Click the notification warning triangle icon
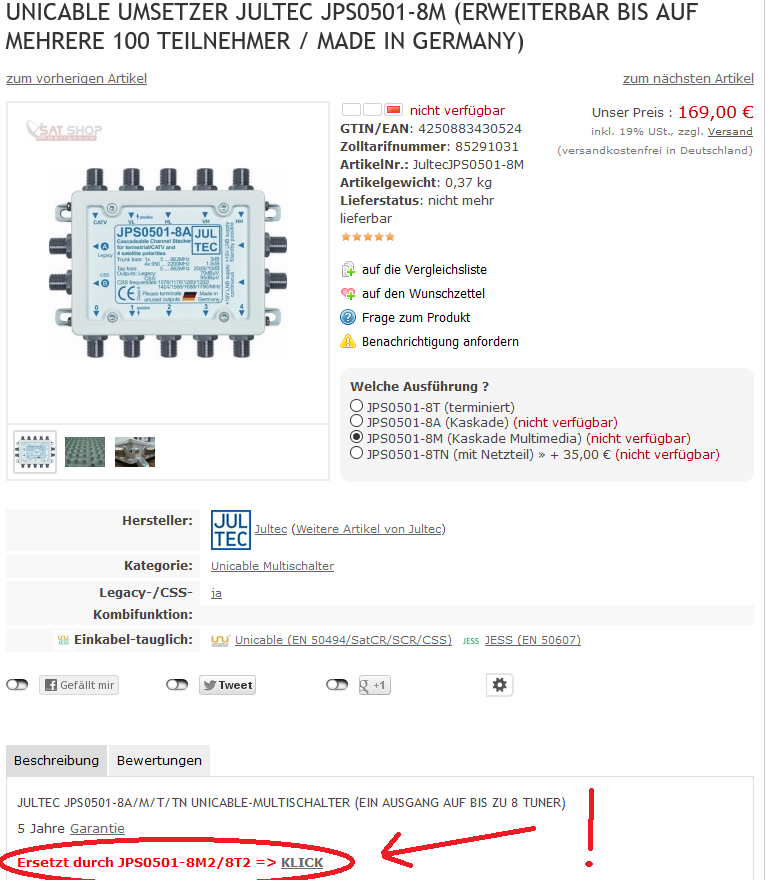This screenshot has height=880, width=766. tap(348, 341)
